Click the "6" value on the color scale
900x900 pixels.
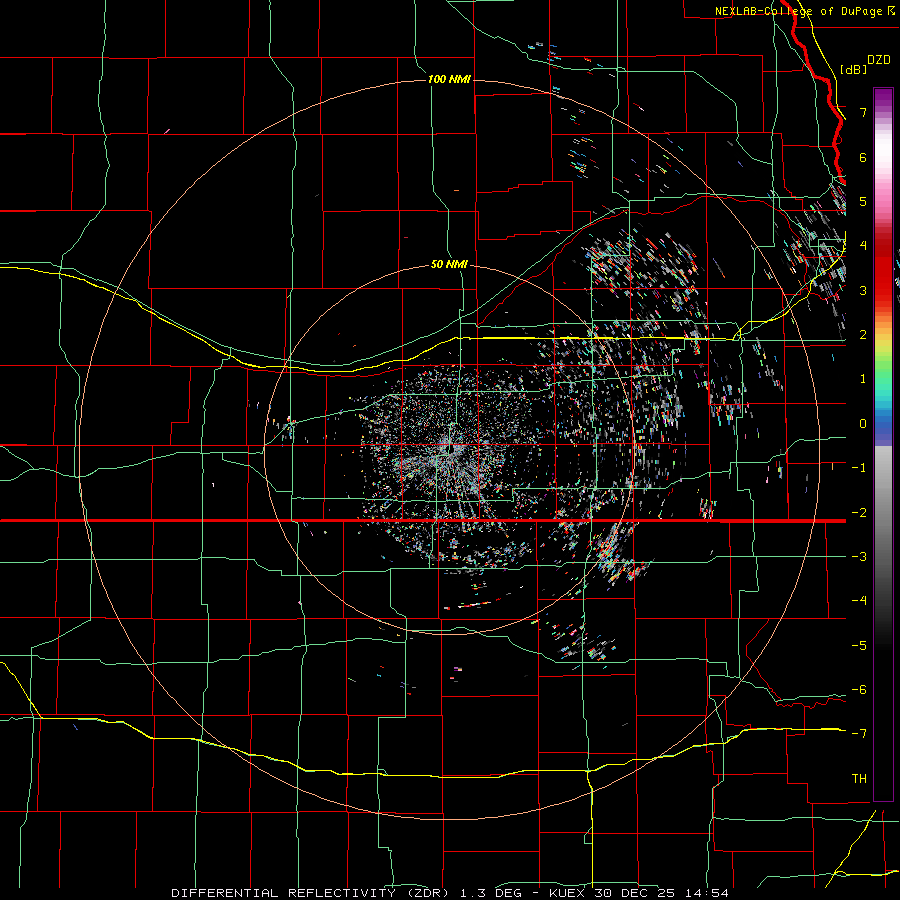coord(863,157)
